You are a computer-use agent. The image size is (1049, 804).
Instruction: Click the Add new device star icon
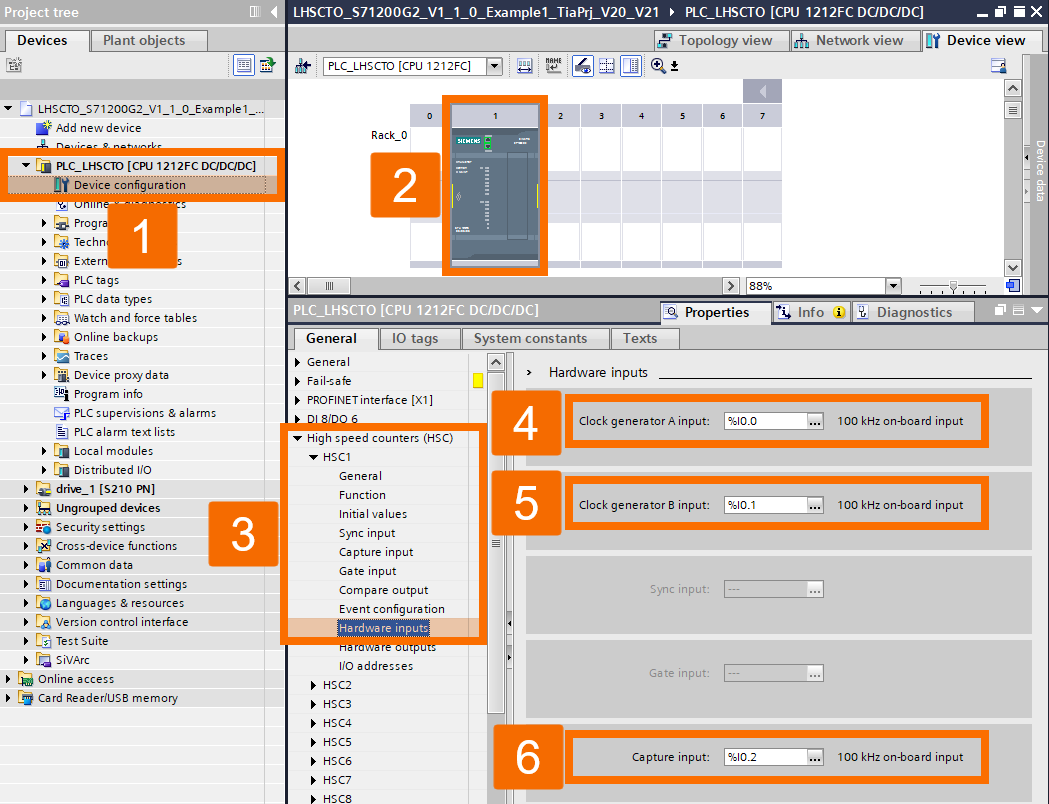pos(43,128)
